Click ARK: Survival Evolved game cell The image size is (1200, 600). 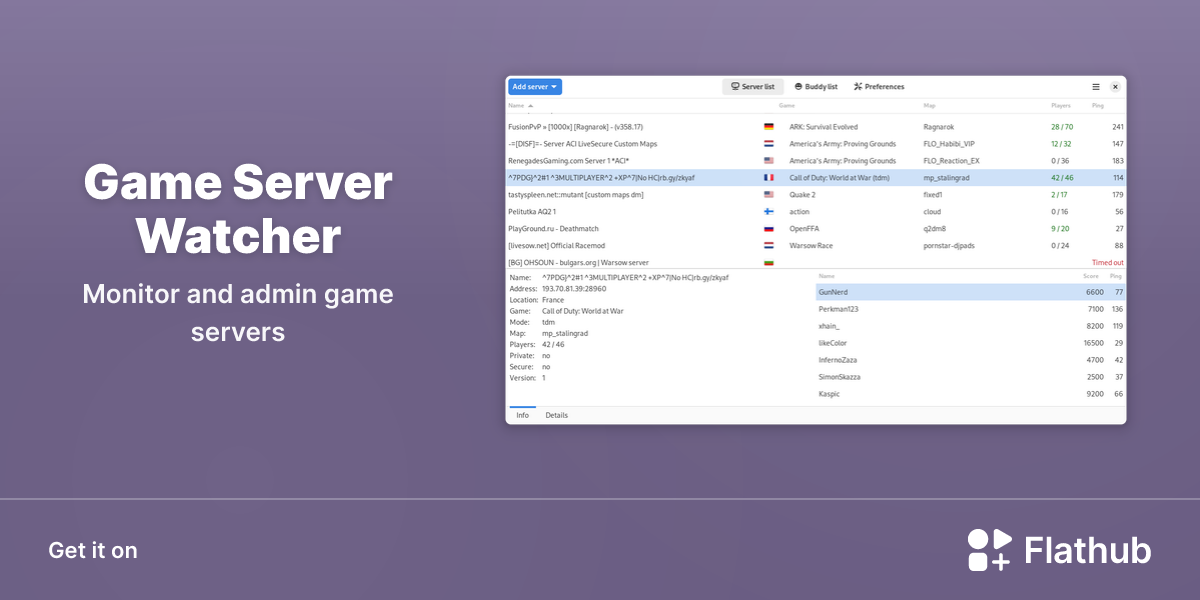823,127
